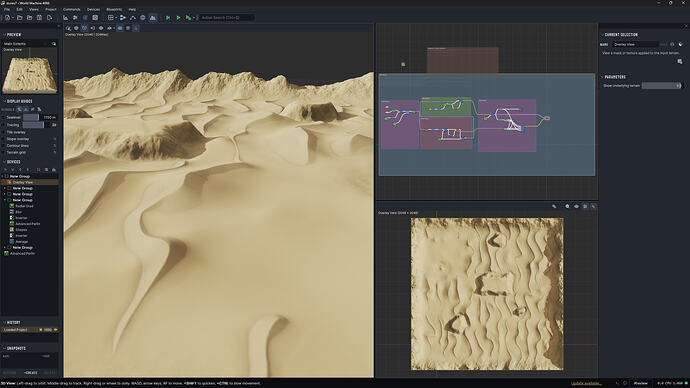Image resolution: width=690 pixels, height=388 pixels.
Task: Click into the Action Search field
Action: tap(227, 18)
